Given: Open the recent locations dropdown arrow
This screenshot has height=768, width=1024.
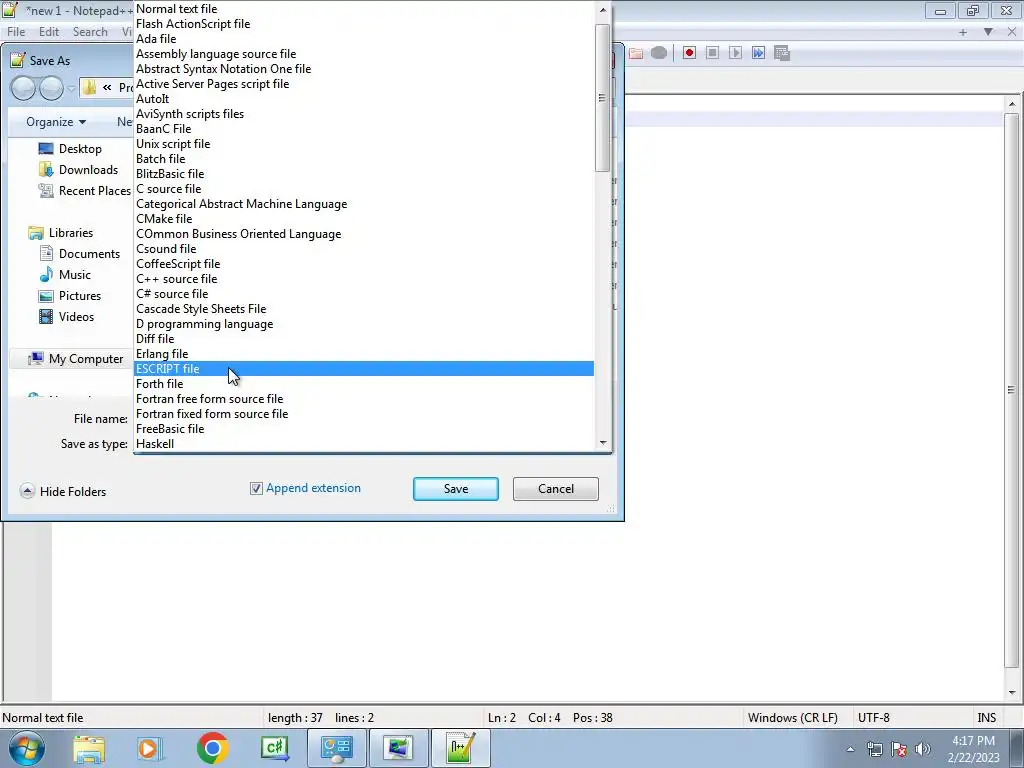Looking at the screenshot, I should click(x=71, y=88).
